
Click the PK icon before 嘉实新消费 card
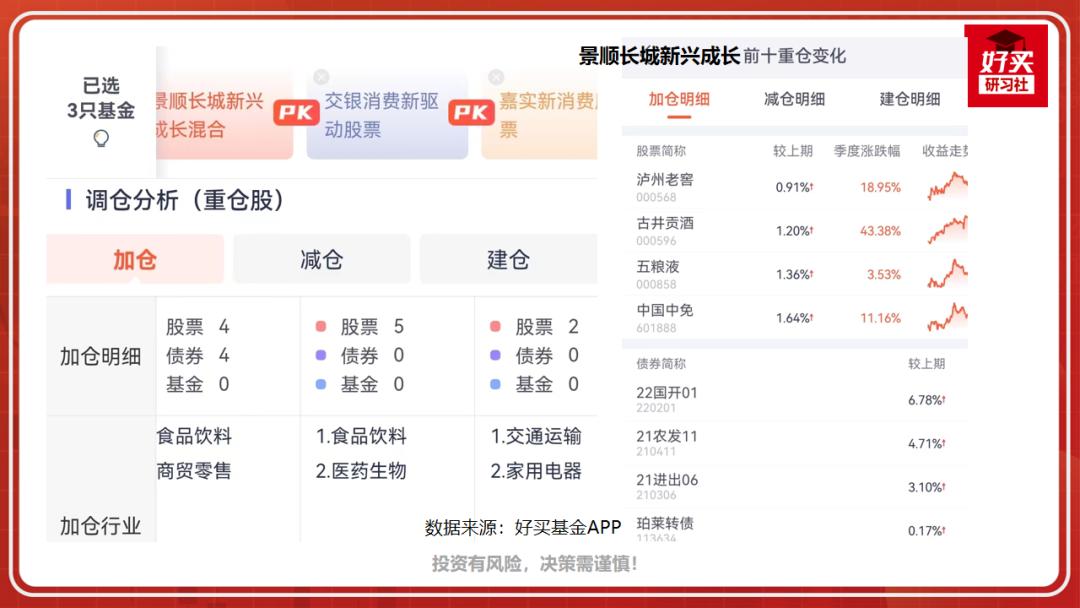[x=470, y=113]
